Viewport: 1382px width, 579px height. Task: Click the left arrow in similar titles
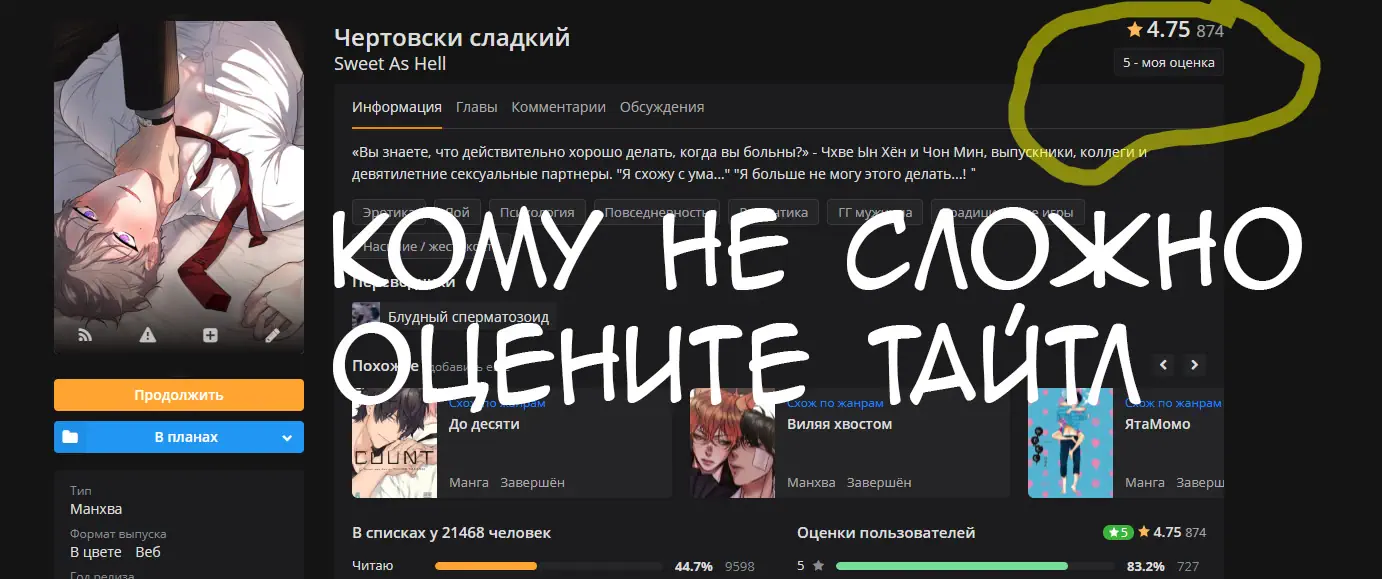tap(1163, 365)
